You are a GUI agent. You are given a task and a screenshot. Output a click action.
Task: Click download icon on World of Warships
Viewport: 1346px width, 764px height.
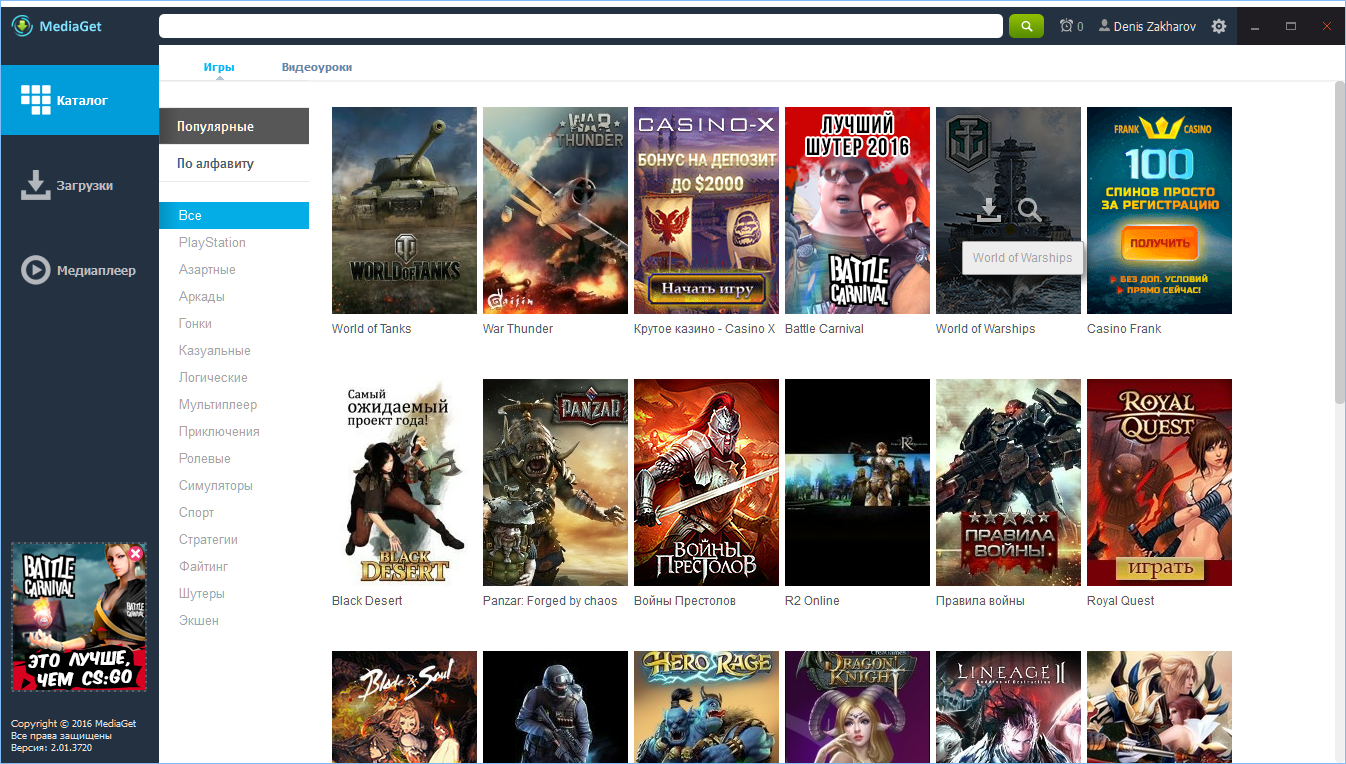coord(988,210)
